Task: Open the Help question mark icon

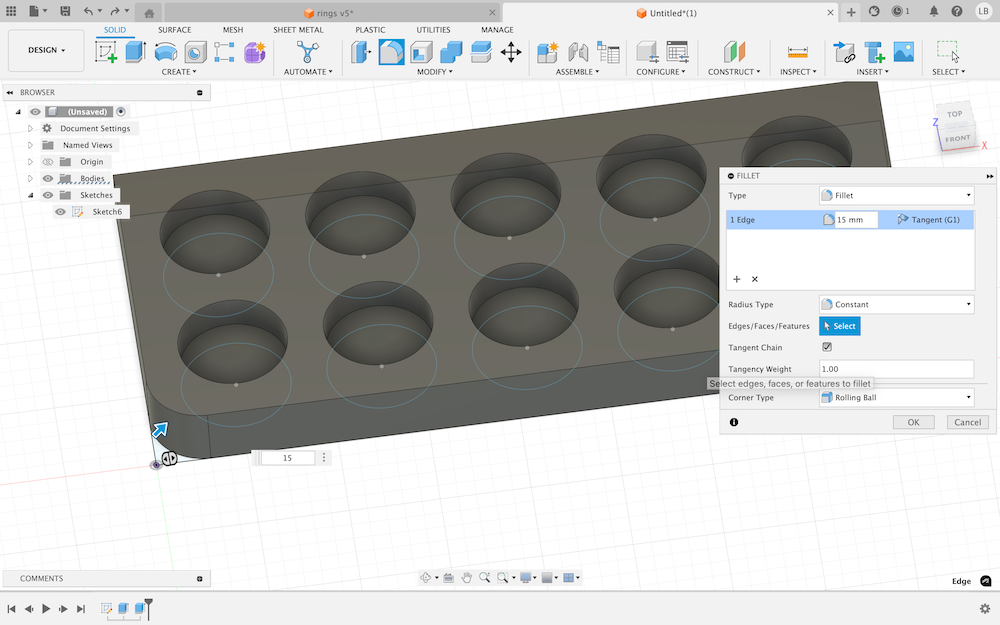Action: (x=957, y=11)
